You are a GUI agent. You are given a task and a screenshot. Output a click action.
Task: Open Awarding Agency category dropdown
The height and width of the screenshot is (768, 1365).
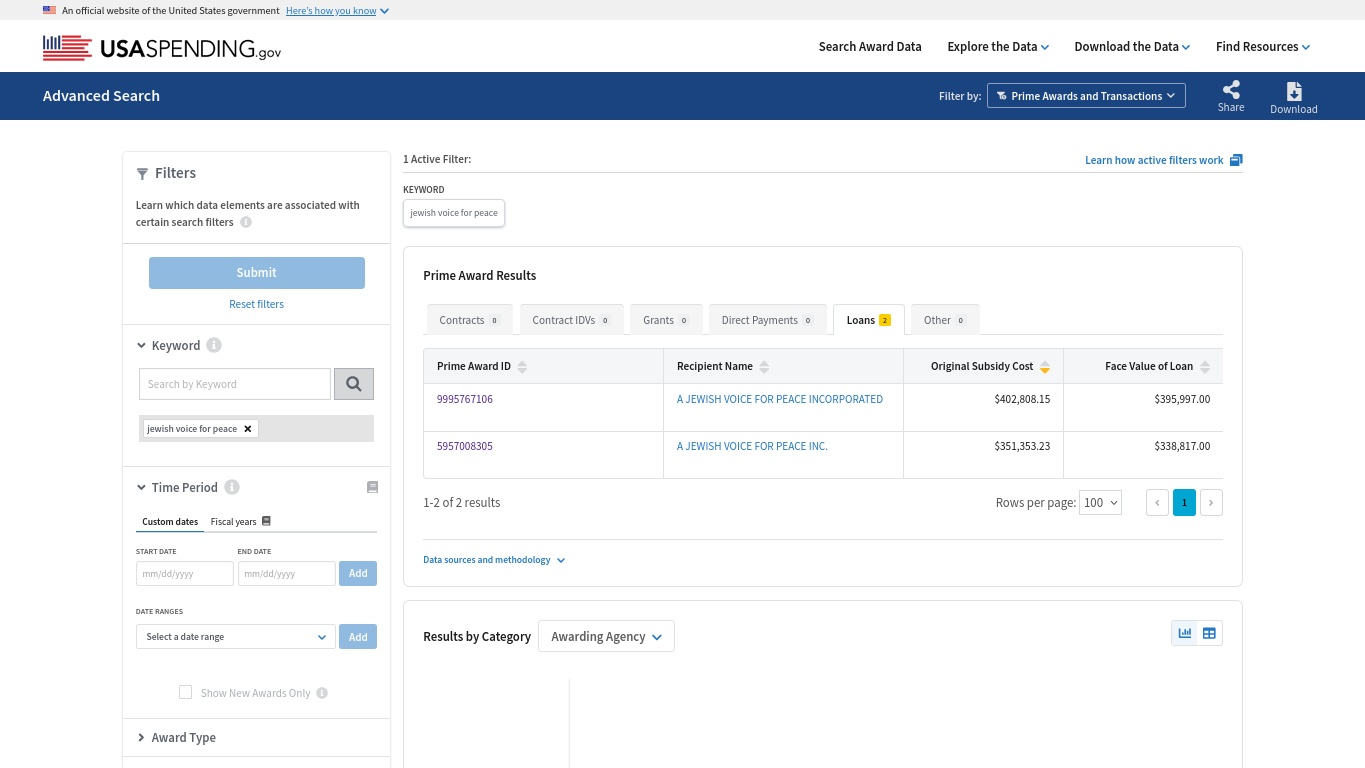point(606,637)
